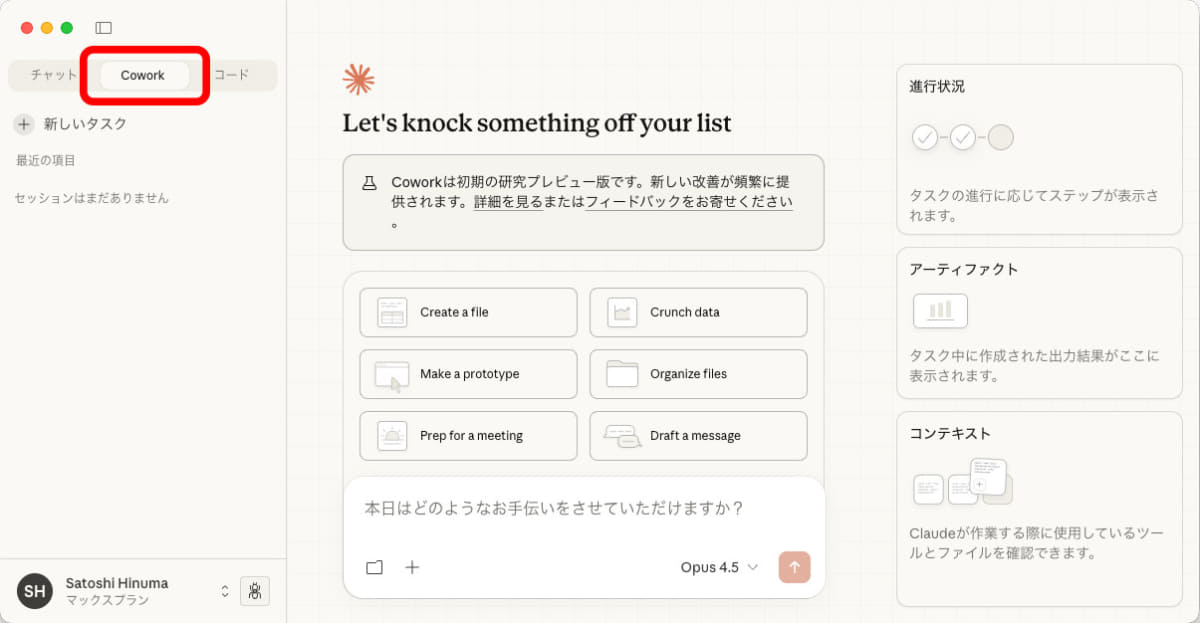Click the SH avatar for Satoshi Hinuma
The image size is (1200, 623).
pyautogui.click(x=34, y=591)
